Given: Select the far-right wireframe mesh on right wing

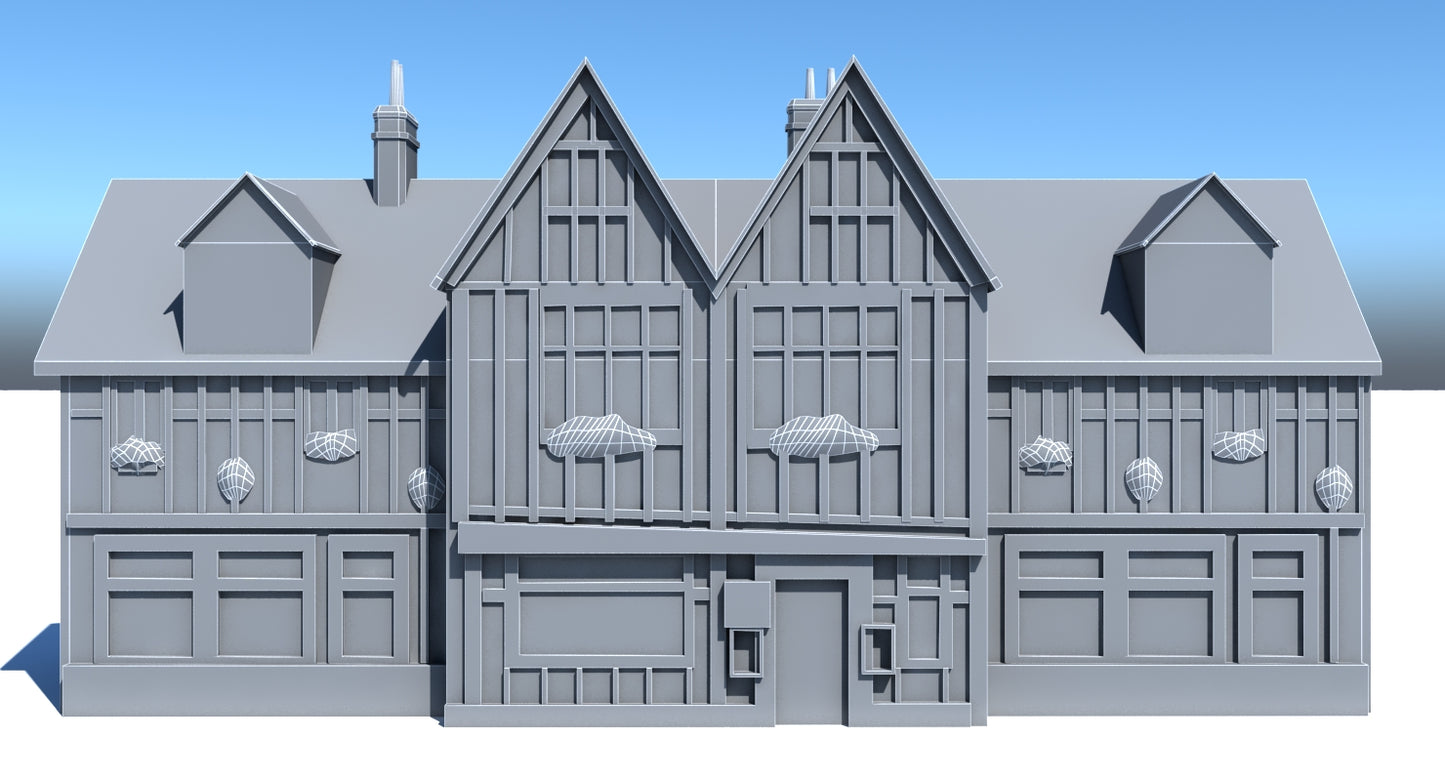Looking at the screenshot, I should click(1333, 487).
